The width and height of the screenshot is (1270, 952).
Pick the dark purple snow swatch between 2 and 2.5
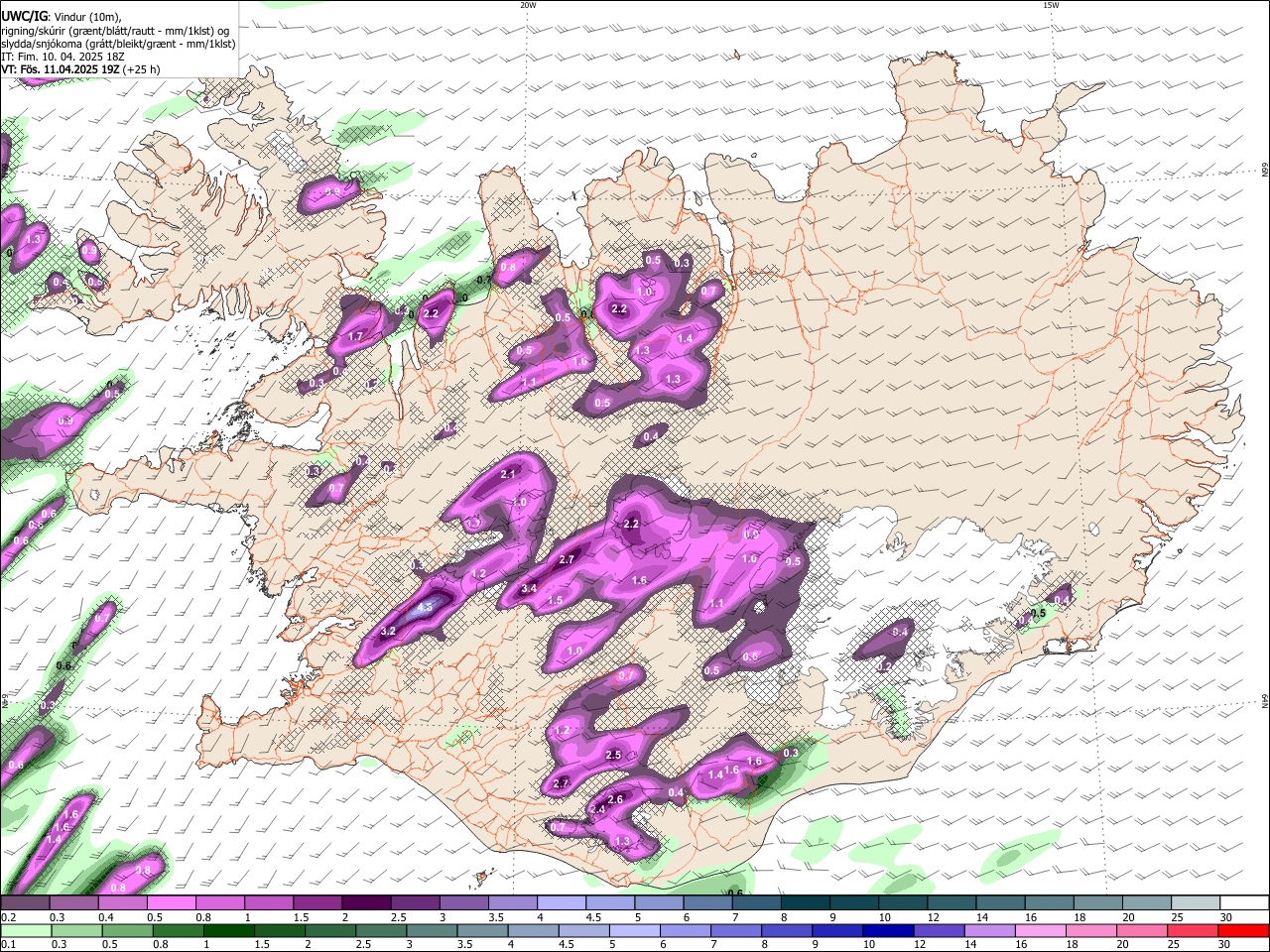[366, 902]
